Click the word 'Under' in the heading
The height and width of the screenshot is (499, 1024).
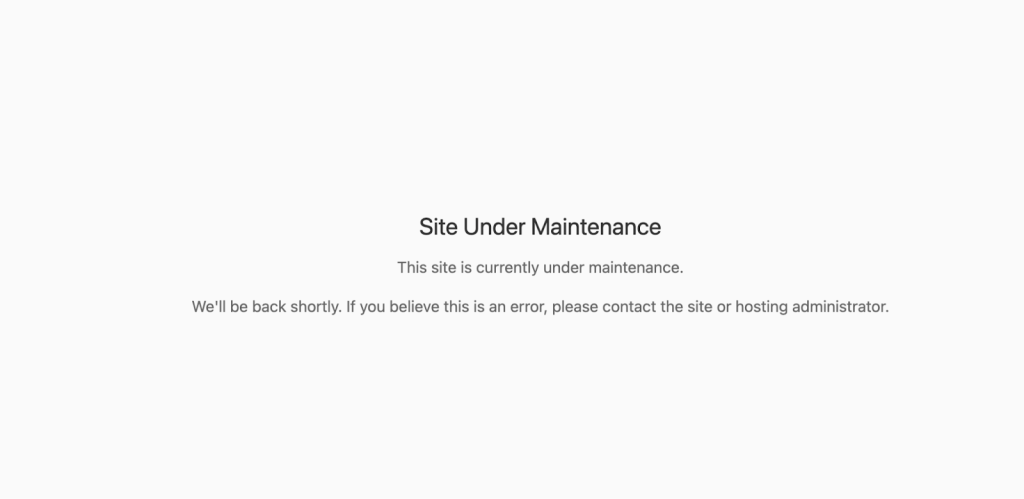[494, 227]
